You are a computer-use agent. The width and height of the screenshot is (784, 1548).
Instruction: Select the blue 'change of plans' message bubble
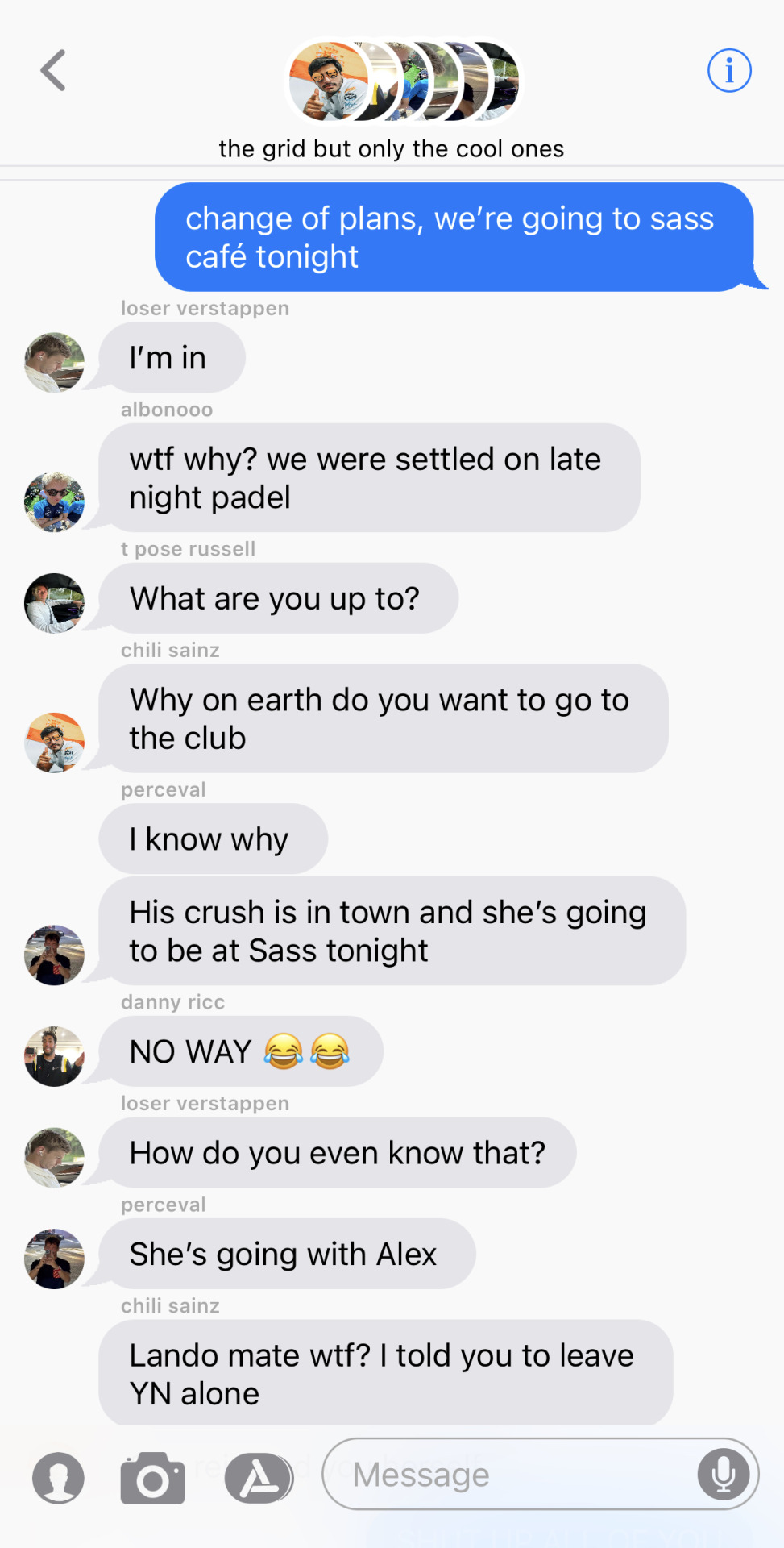[x=455, y=237]
